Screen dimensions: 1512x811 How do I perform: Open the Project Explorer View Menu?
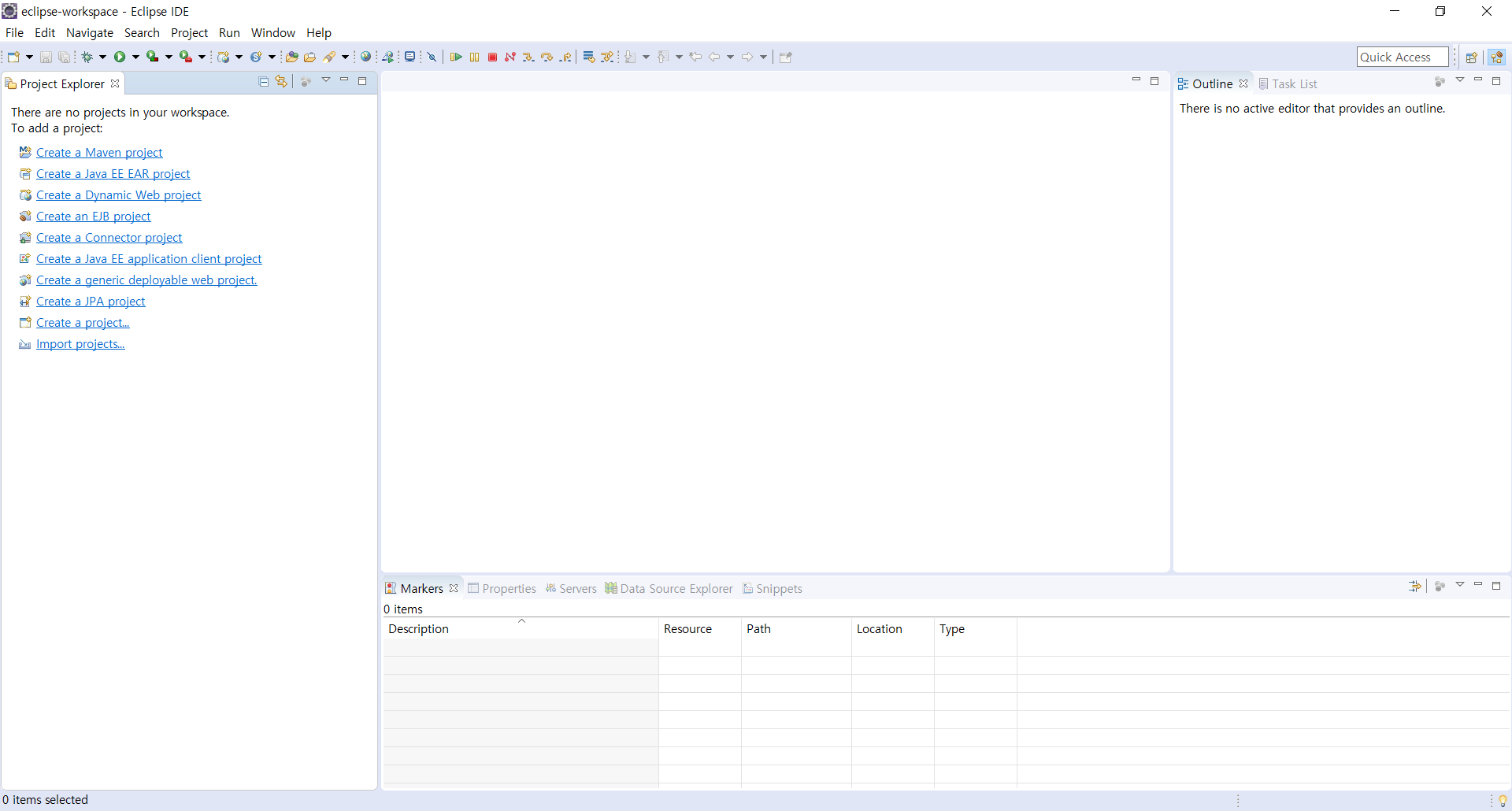pyautogui.click(x=326, y=80)
